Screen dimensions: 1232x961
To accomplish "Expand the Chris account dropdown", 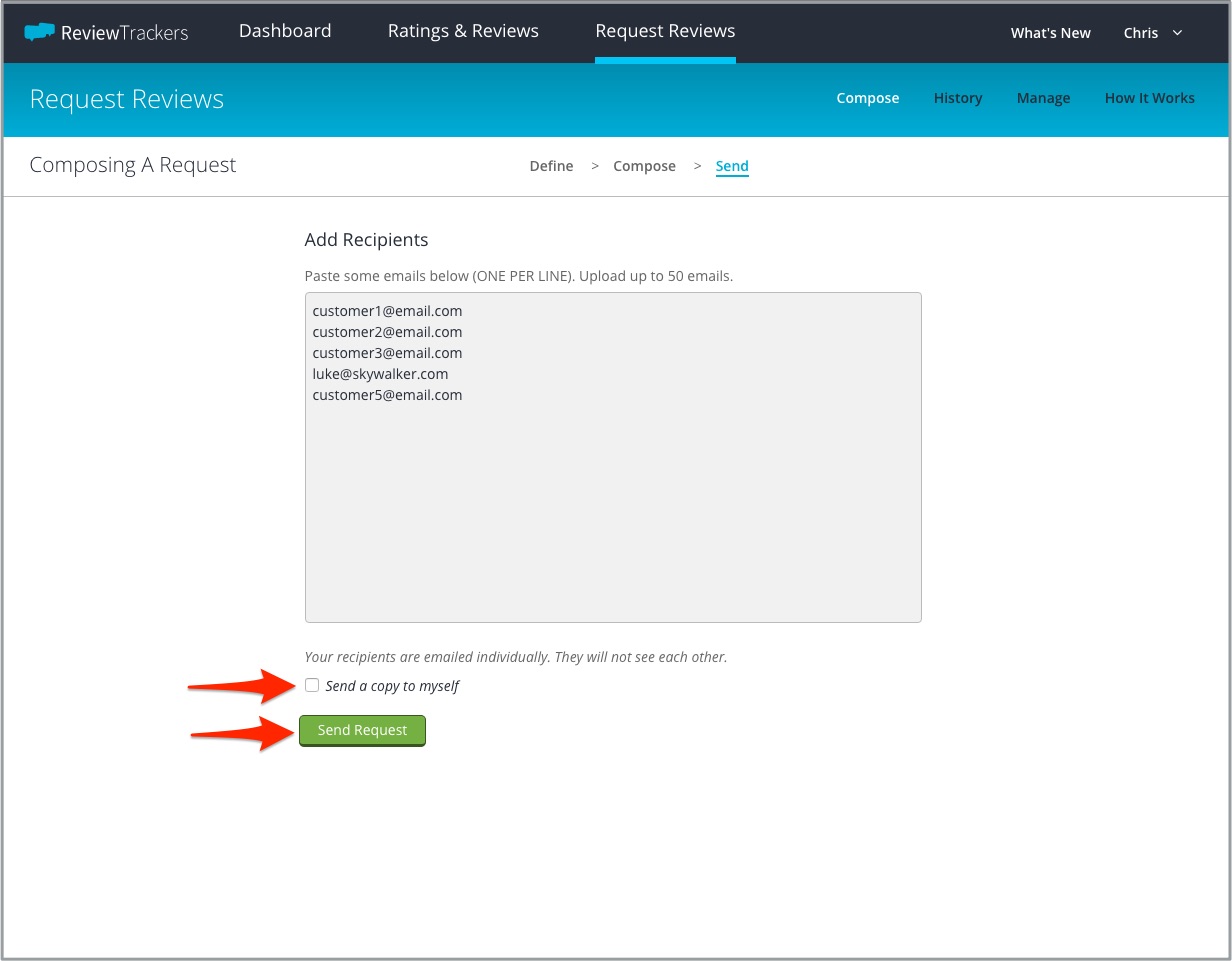I will 1153,33.
